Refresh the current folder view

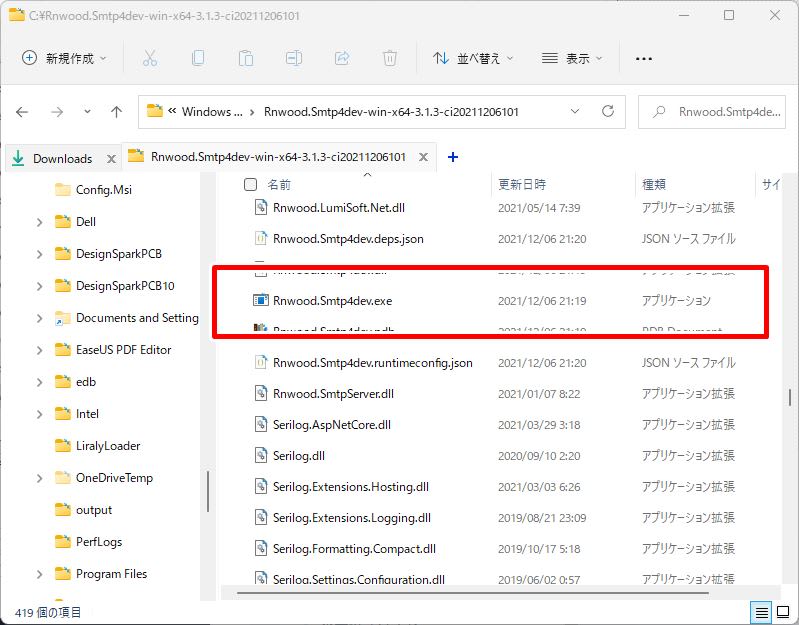(x=608, y=111)
